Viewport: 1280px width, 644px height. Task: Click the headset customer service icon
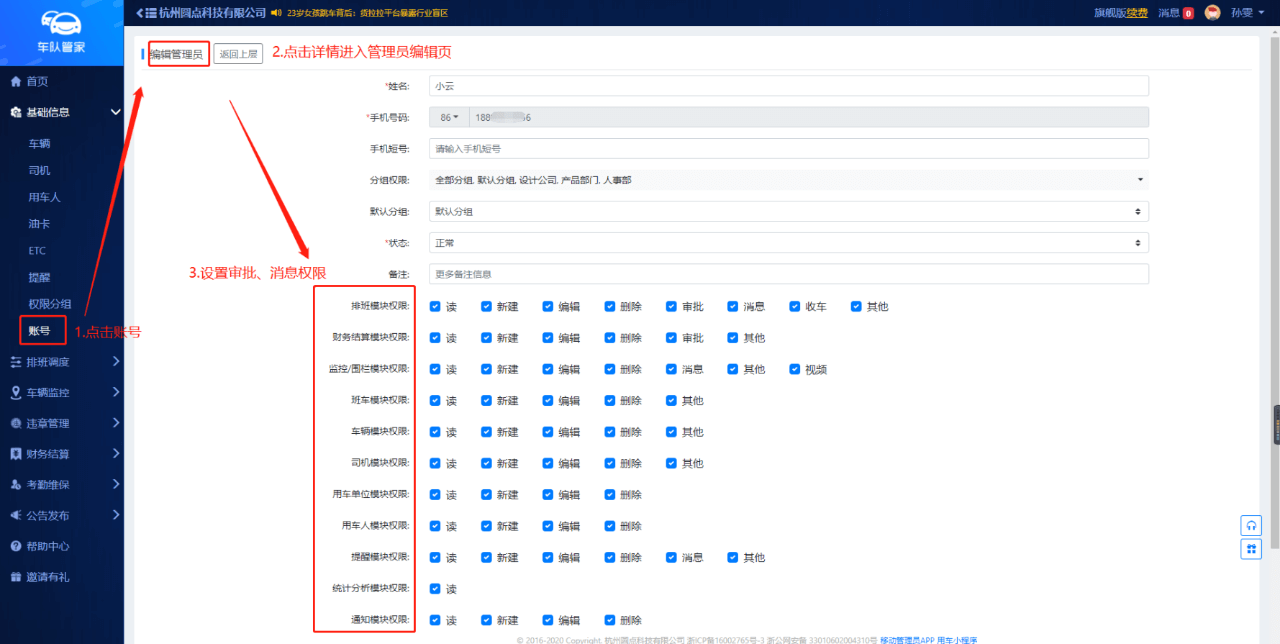[x=1250, y=525]
